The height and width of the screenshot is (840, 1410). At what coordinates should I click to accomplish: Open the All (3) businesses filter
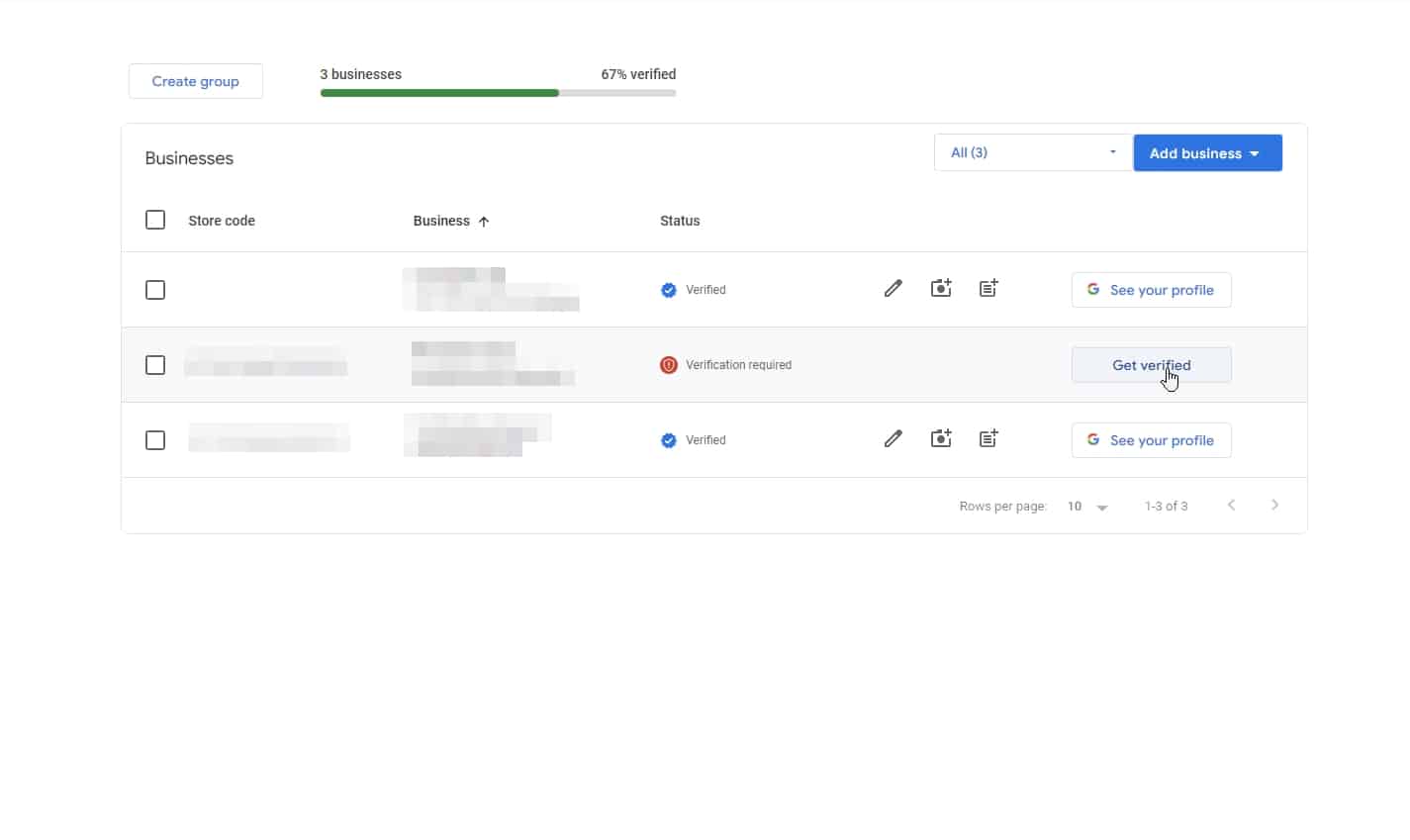click(x=1032, y=151)
